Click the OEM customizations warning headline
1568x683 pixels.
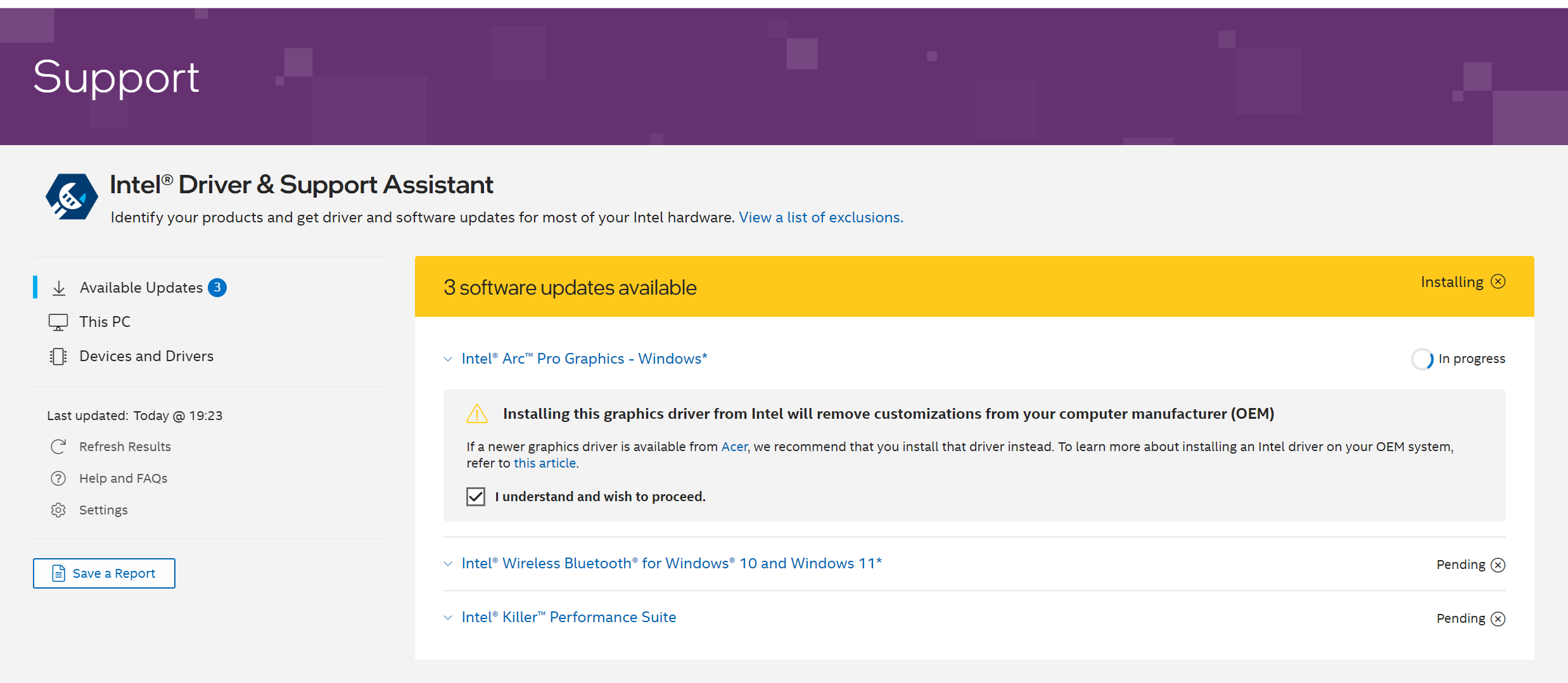click(889, 414)
